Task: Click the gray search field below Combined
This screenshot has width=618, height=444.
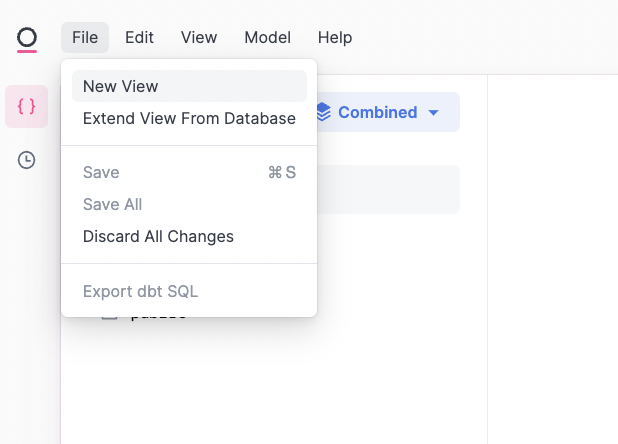Action: [390, 190]
